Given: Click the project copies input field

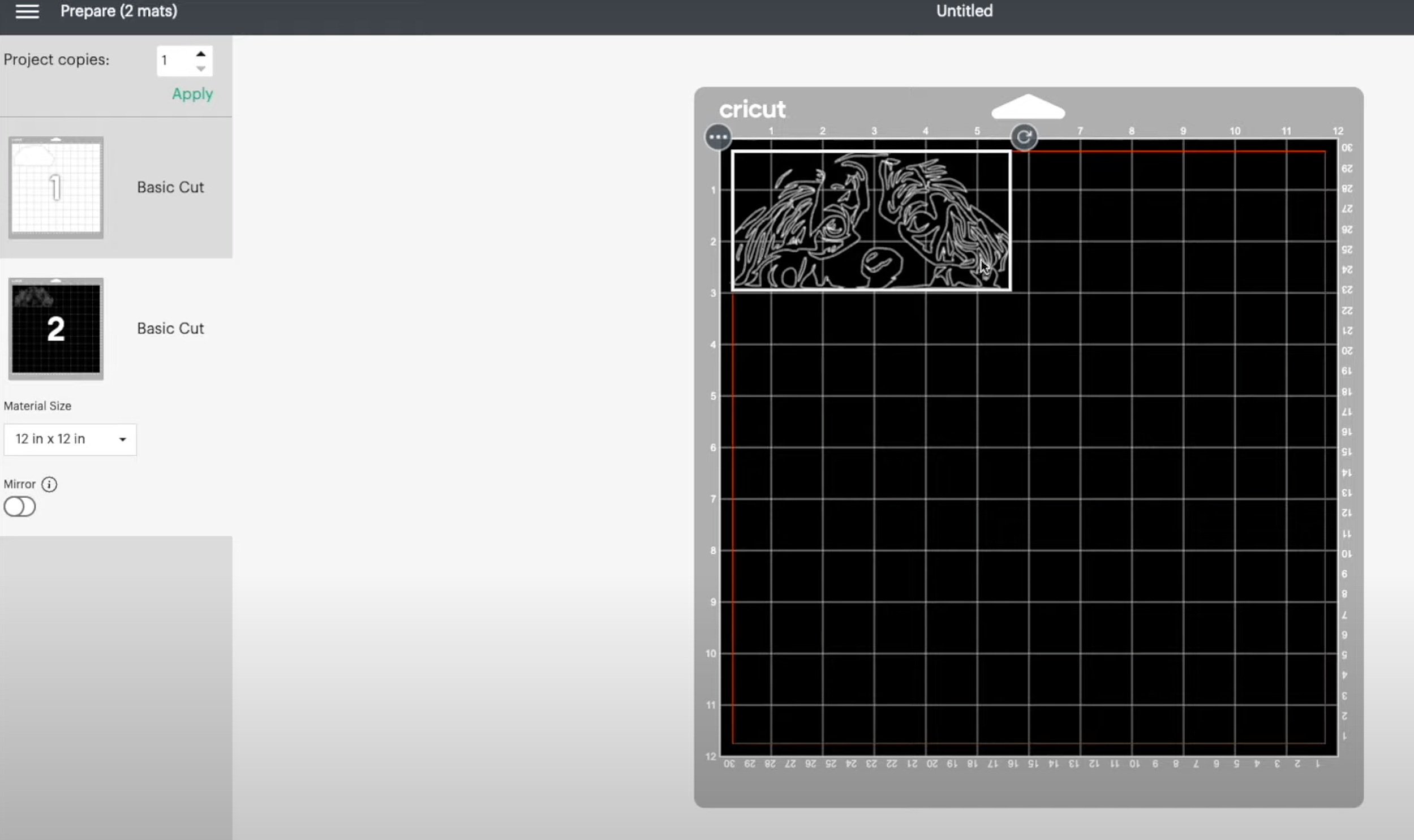Looking at the screenshot, I should click(x=175, y=60).
